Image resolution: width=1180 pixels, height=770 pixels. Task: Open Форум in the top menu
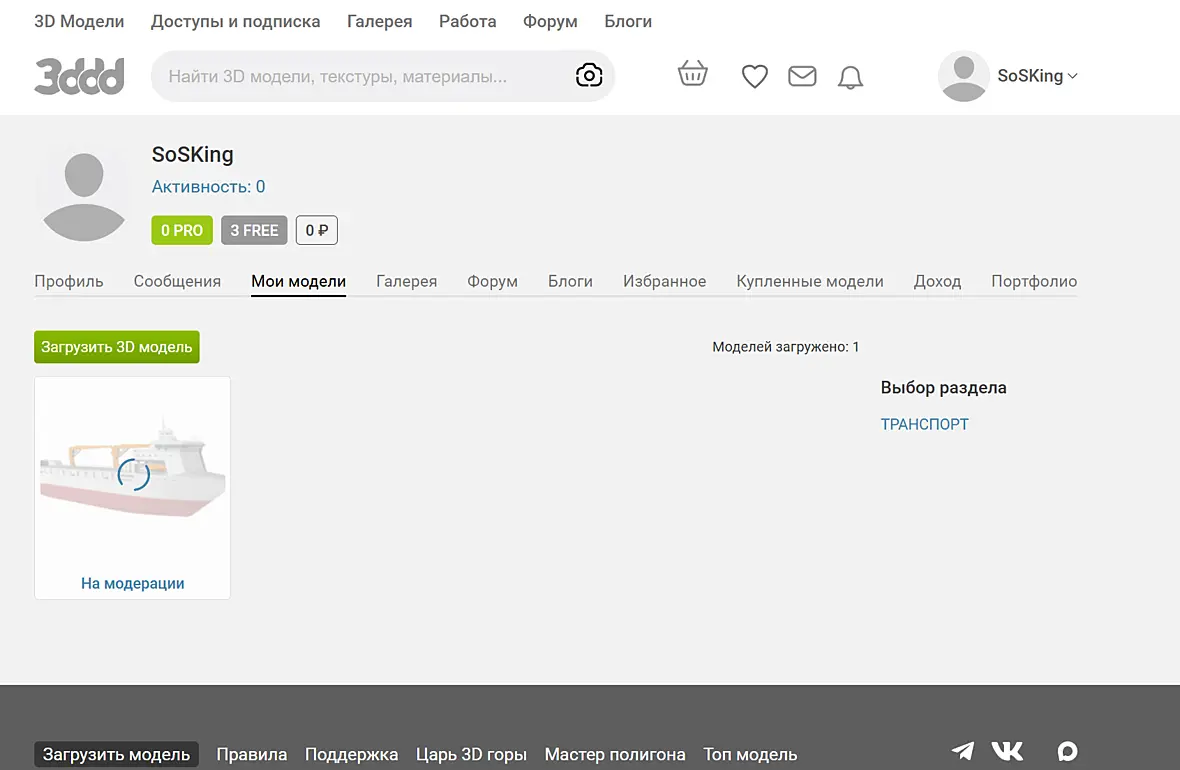tap(550, 22)
